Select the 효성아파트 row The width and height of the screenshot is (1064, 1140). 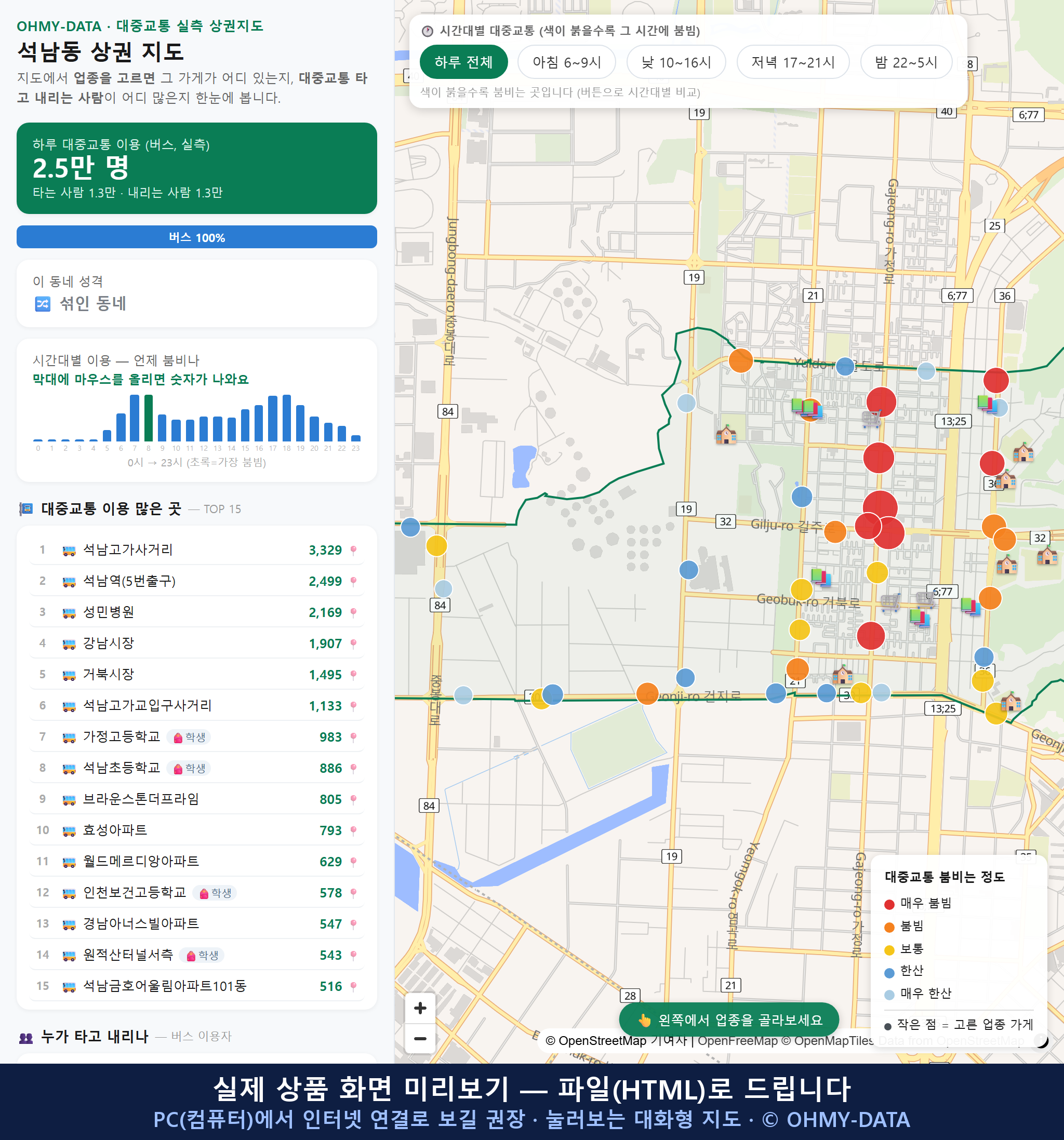(x=197, y=830)
